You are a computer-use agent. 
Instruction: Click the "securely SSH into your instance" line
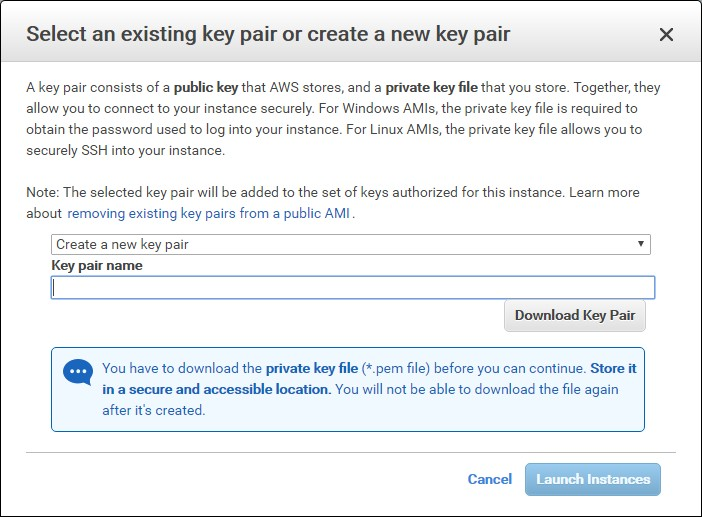(125, 151)
